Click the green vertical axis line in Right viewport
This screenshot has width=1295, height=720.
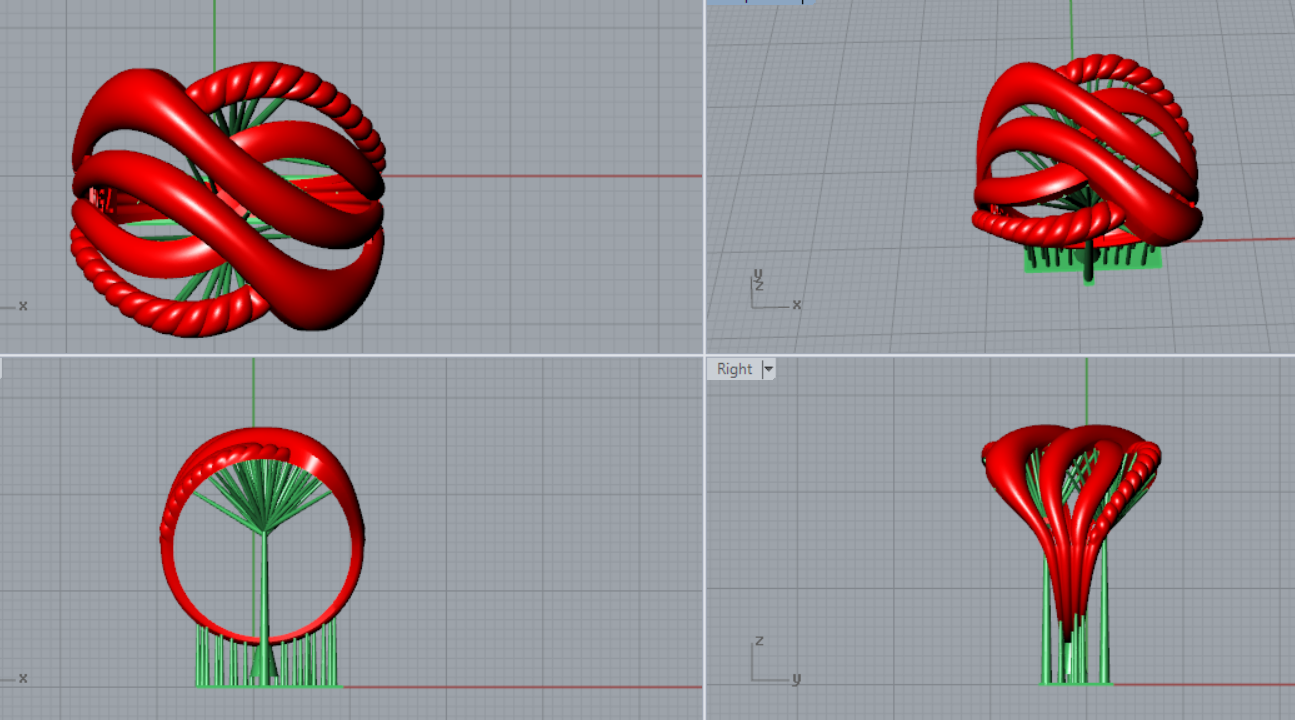point(1086,390)
